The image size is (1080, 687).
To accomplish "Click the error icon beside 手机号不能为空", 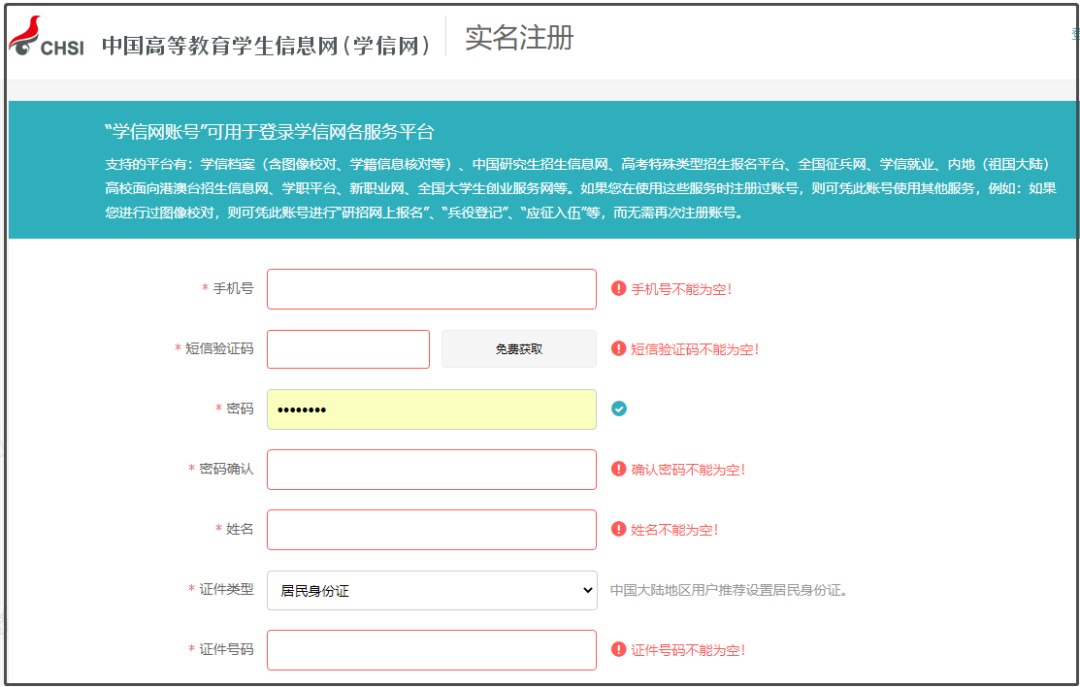I will (618, 289).
